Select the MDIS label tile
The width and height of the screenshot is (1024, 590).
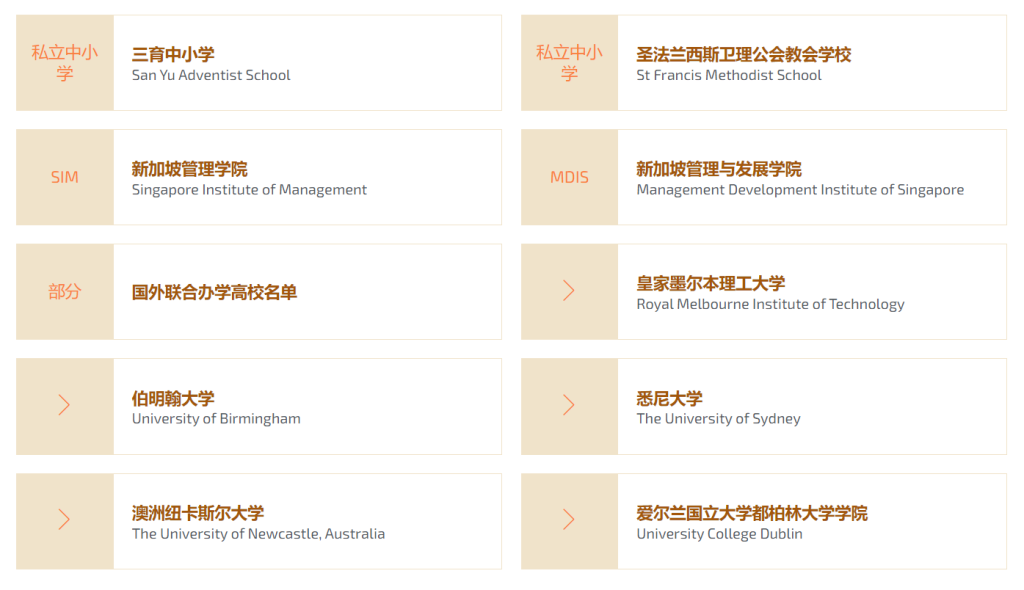click(569, 177)
